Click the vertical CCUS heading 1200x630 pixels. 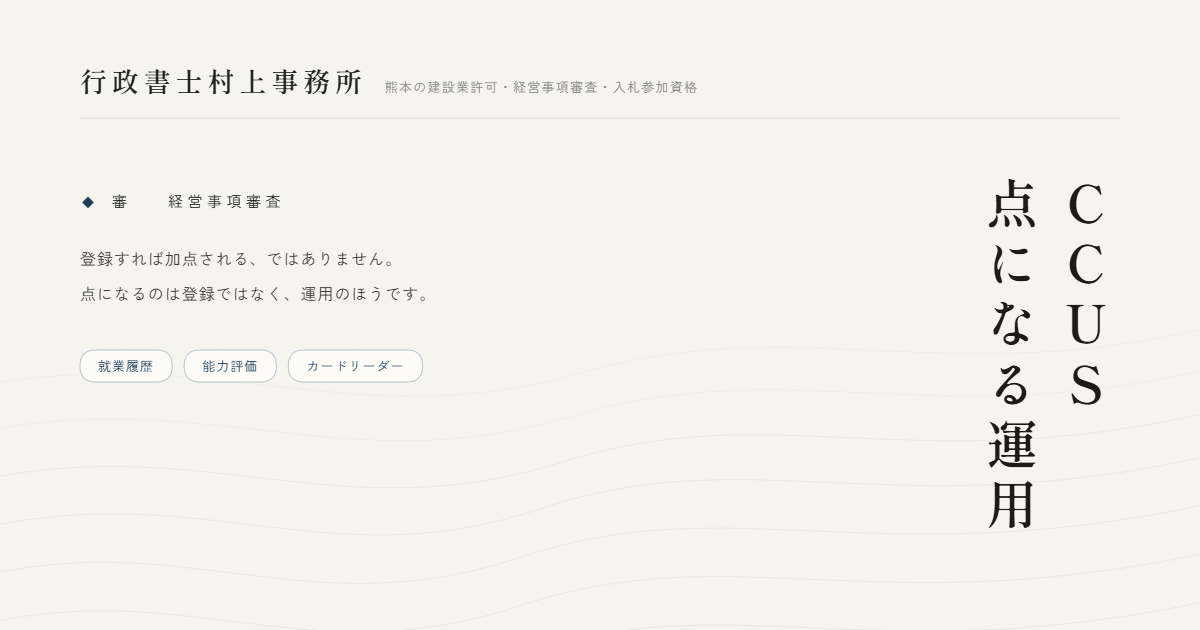[x=1086, y=295]
